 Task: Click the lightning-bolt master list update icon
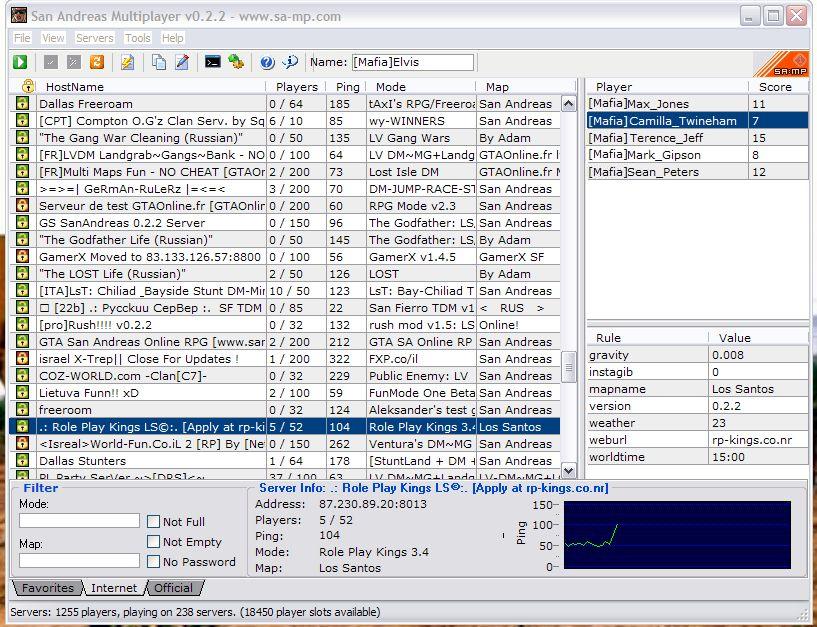click(127, 62)
